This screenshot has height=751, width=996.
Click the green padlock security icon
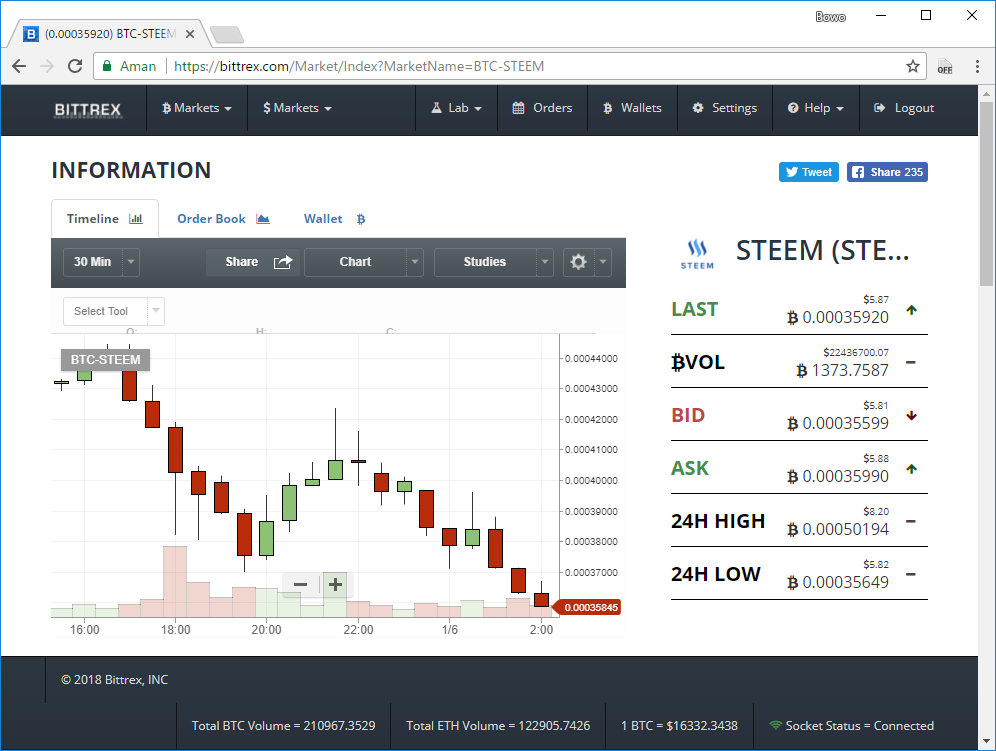pos(107,66)
